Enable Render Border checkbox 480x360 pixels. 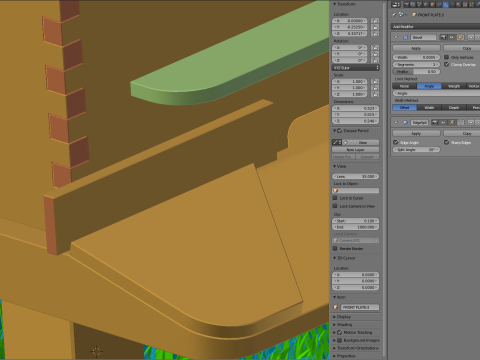pos(335,248)
